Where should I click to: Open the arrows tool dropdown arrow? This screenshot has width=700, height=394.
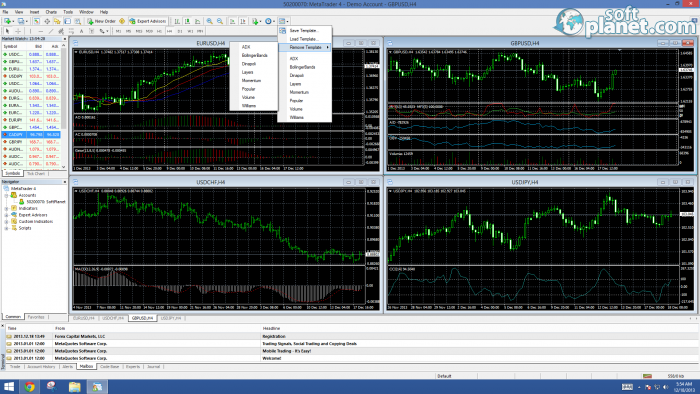click(x=108, y=31)
